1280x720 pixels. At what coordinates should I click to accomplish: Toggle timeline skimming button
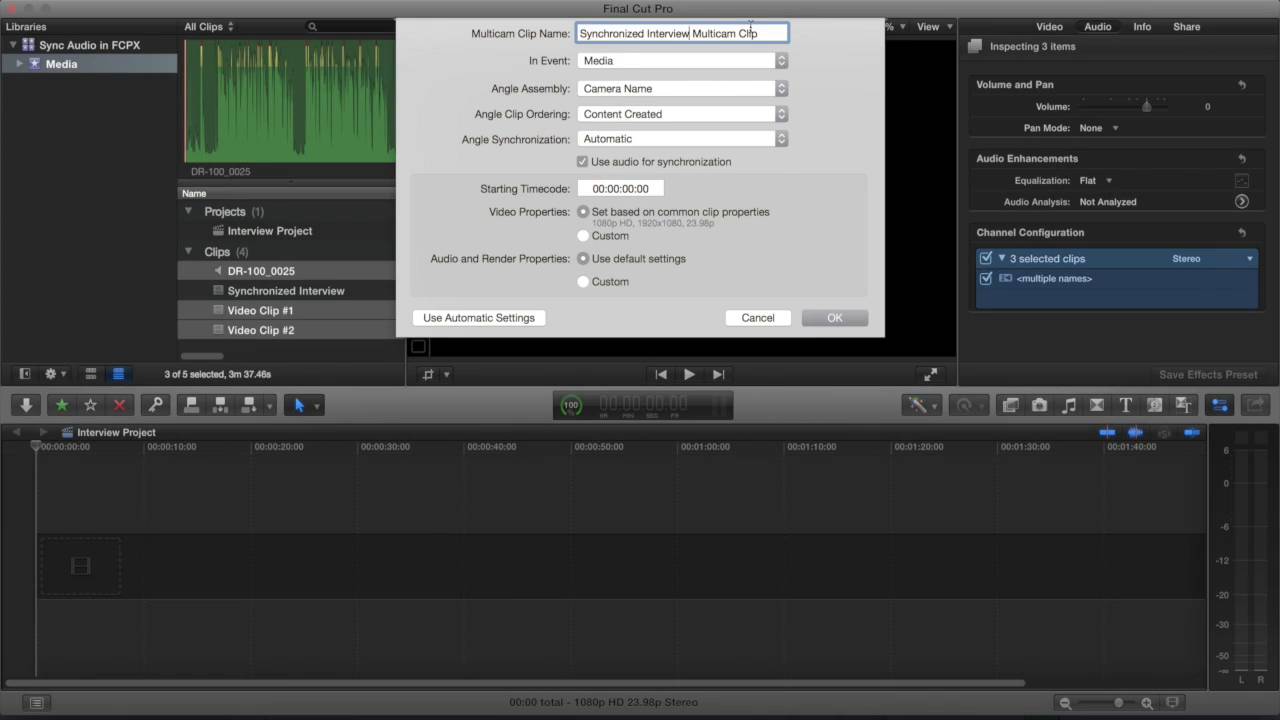pos(1107,432)
